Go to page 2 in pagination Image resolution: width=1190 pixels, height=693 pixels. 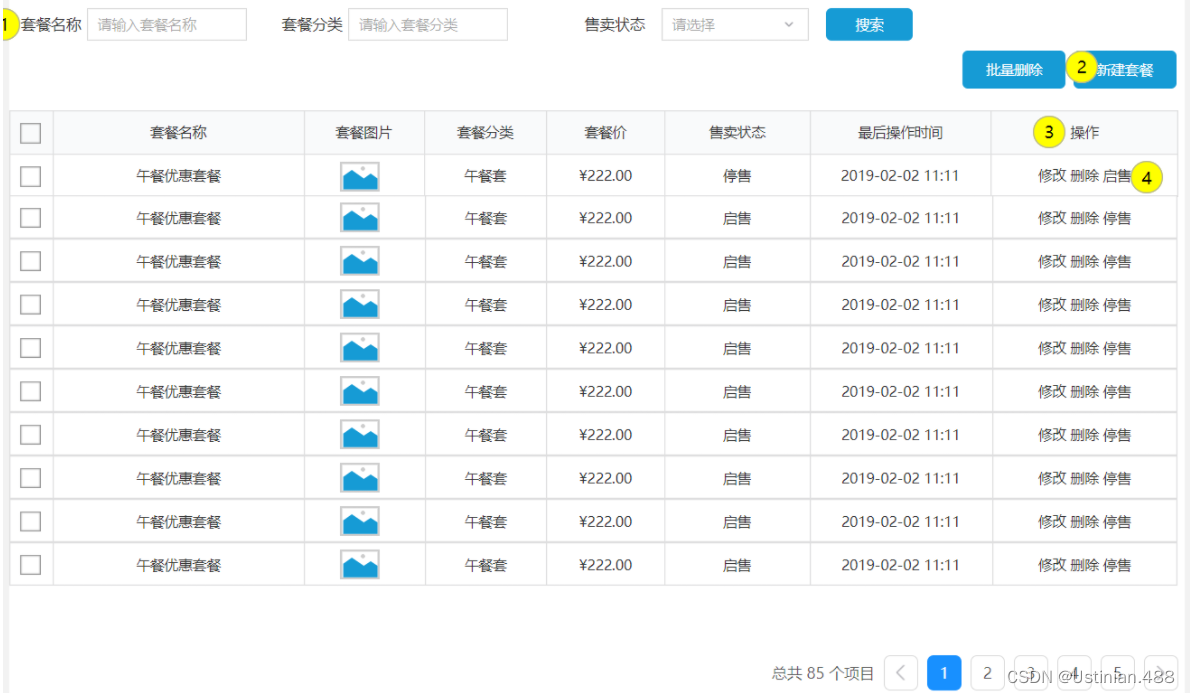click(x=987, y=673)
